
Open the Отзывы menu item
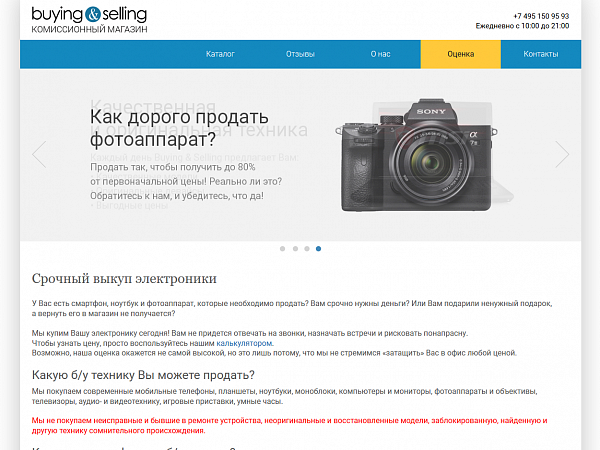(300, 54)
